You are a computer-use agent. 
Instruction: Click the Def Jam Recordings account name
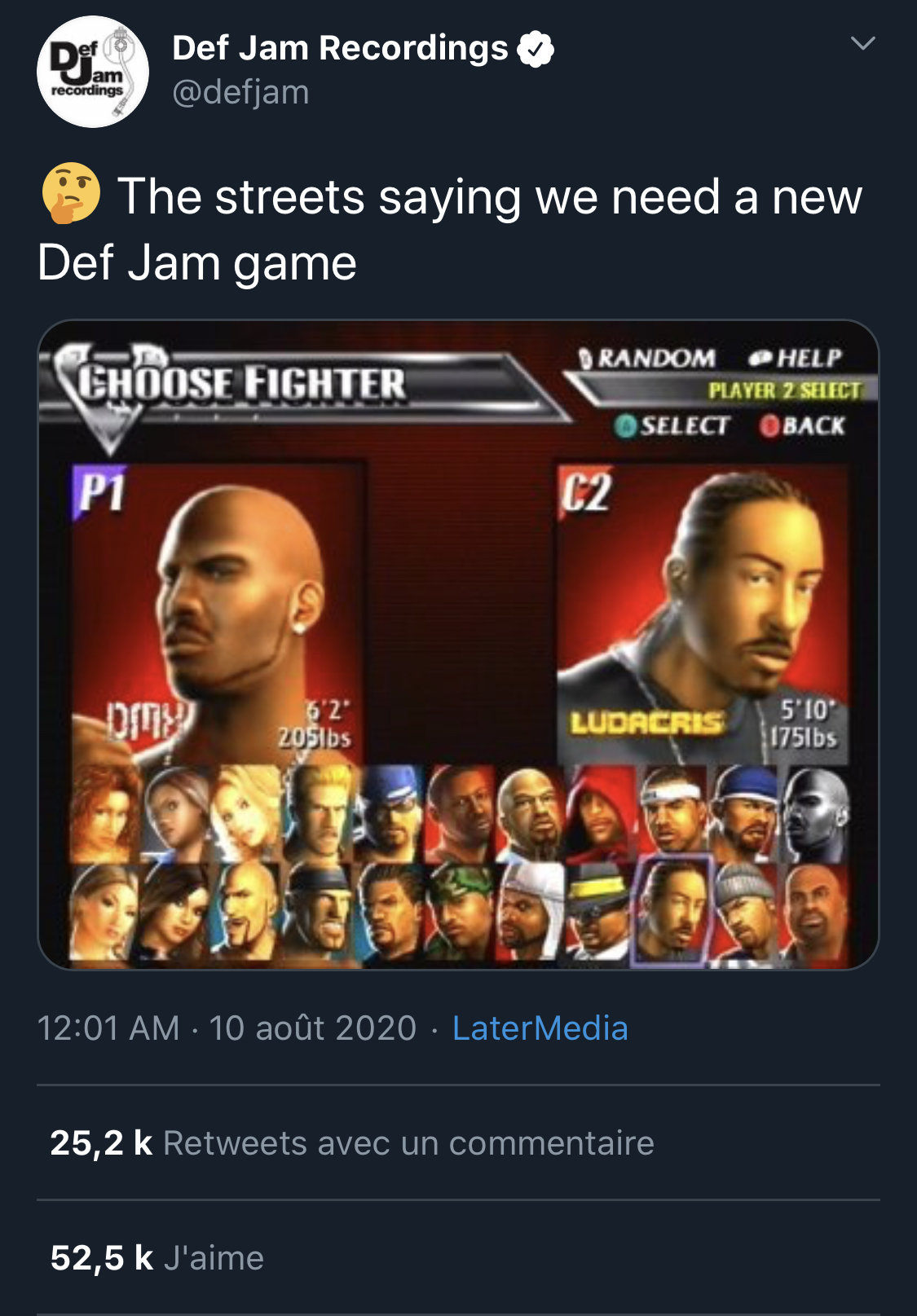[340, 48]
